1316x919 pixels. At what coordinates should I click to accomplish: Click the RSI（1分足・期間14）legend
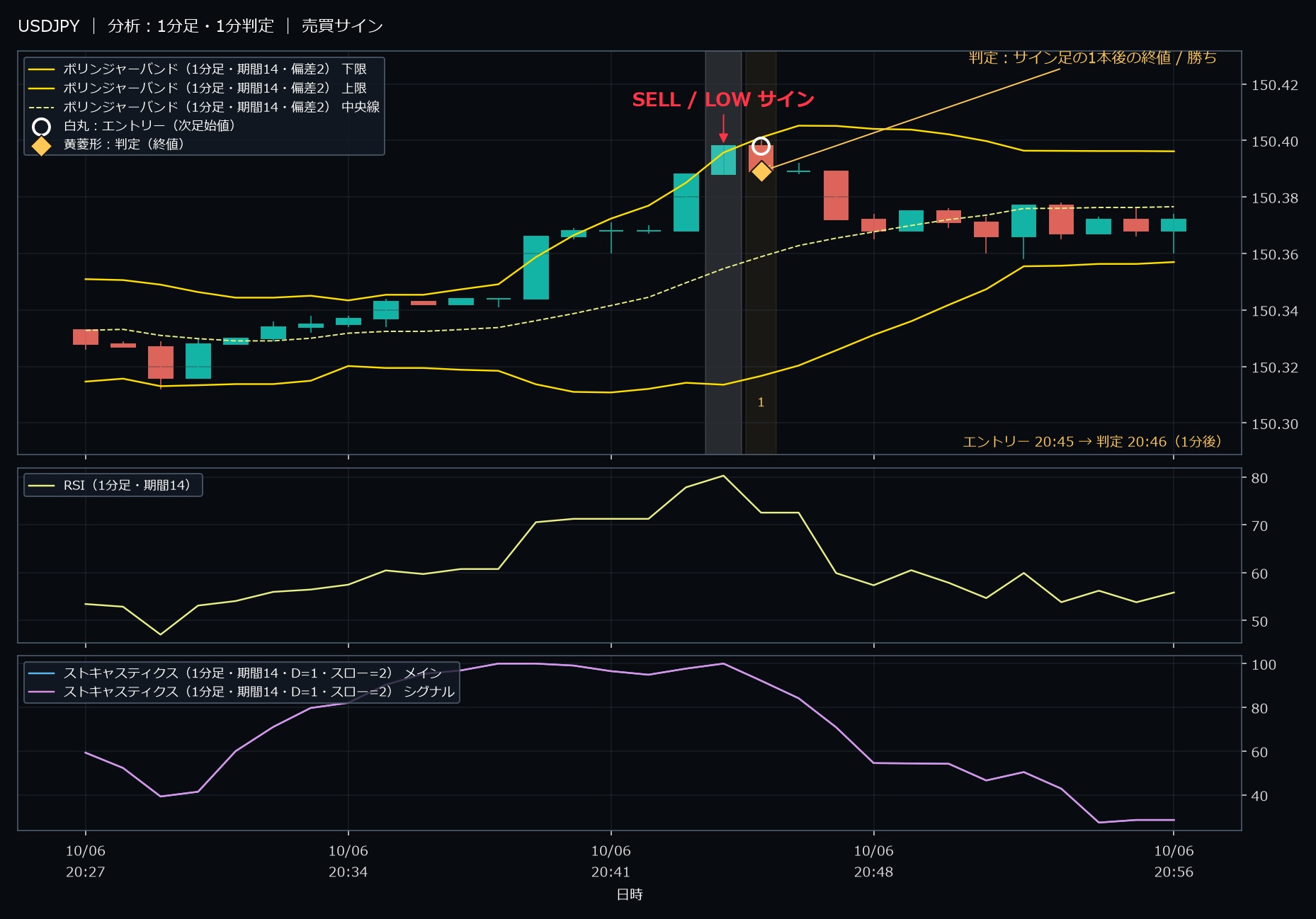pyautogui.click(x=113, y=485)
